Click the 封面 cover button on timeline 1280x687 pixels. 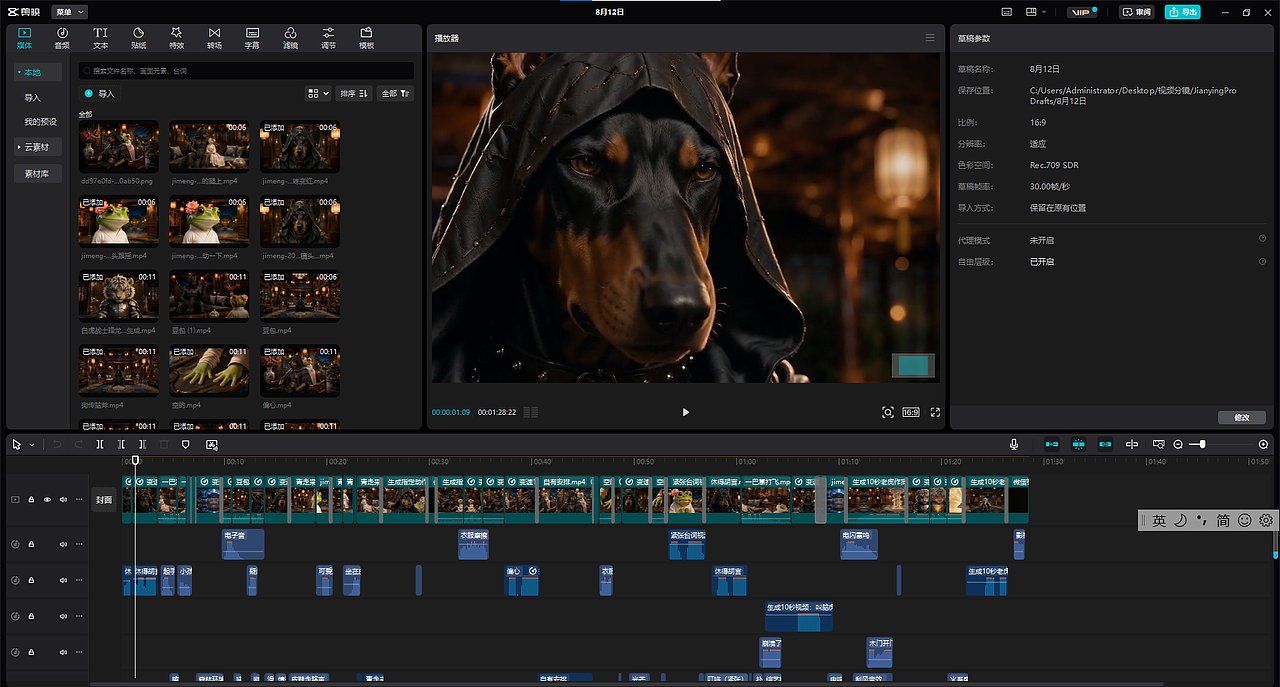tap(104, 499)
